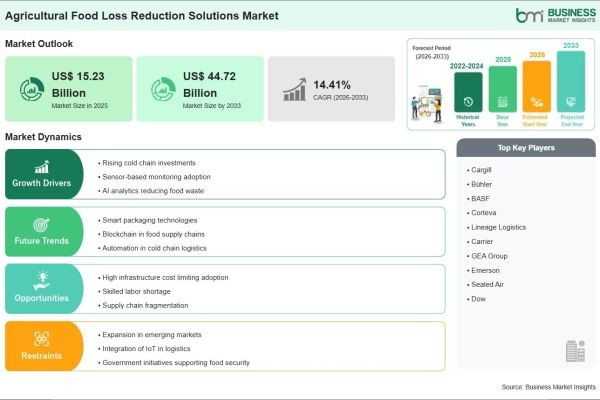
Task: Click Bühler in the key players list
Action: coord(479,184)
